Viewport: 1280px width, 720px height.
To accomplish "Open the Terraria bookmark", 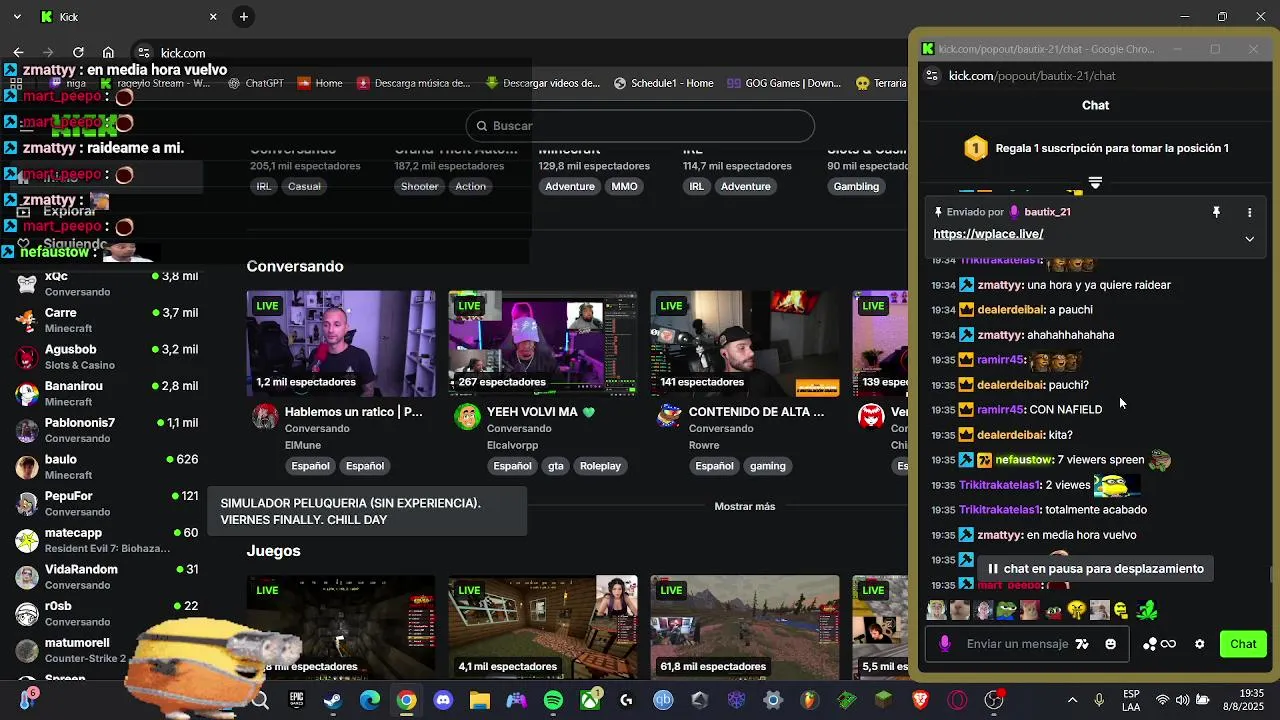I will 880,83.
